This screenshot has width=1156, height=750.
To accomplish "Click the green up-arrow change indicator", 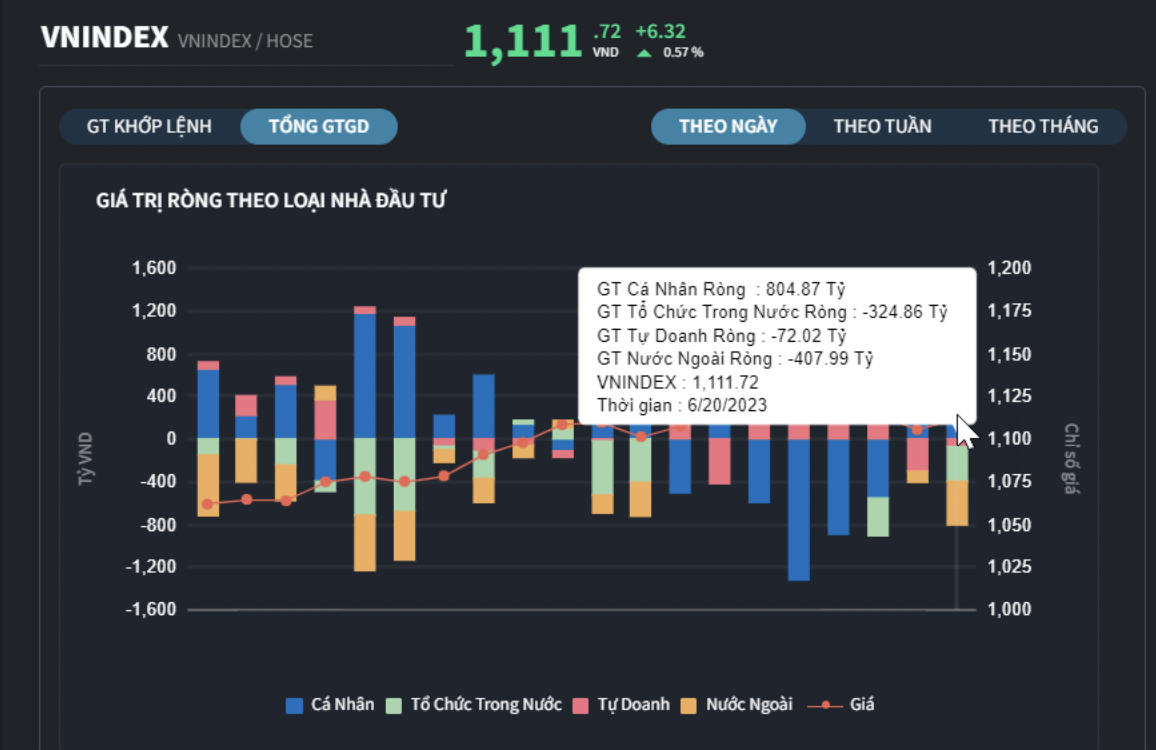I will coord(644,52).
